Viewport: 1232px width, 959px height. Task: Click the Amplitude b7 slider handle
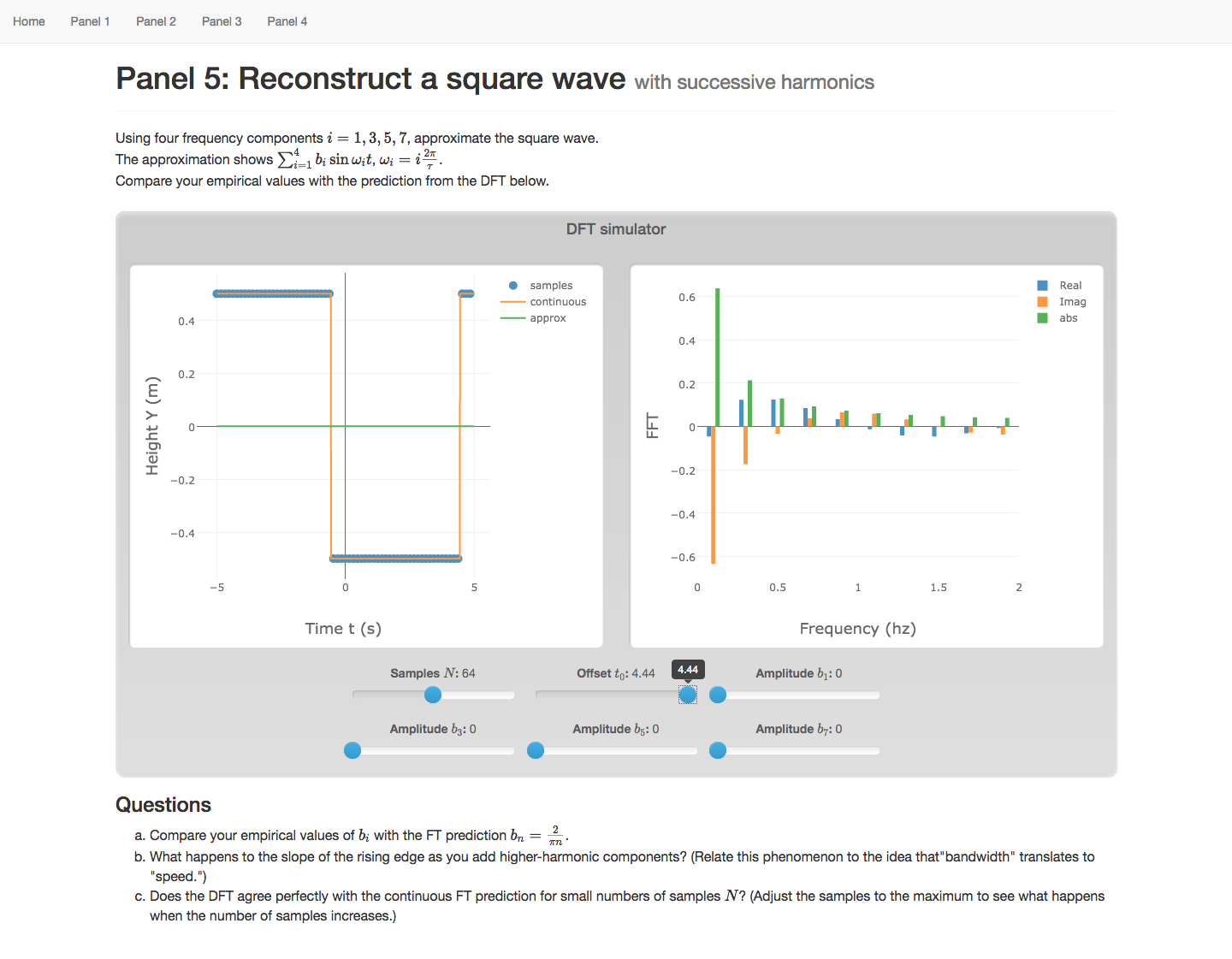[x=718, y=750]
